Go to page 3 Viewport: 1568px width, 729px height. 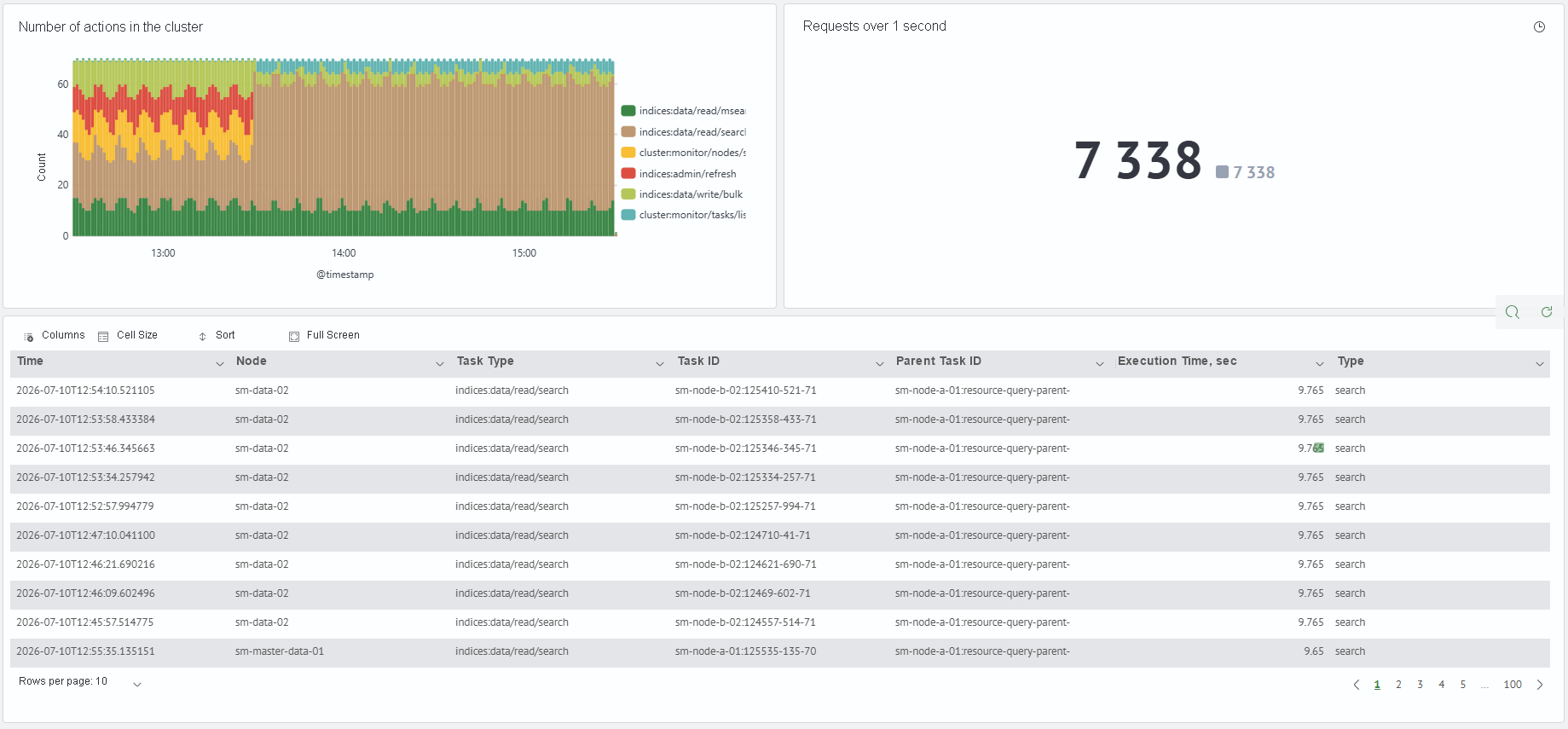[1420, 685]
